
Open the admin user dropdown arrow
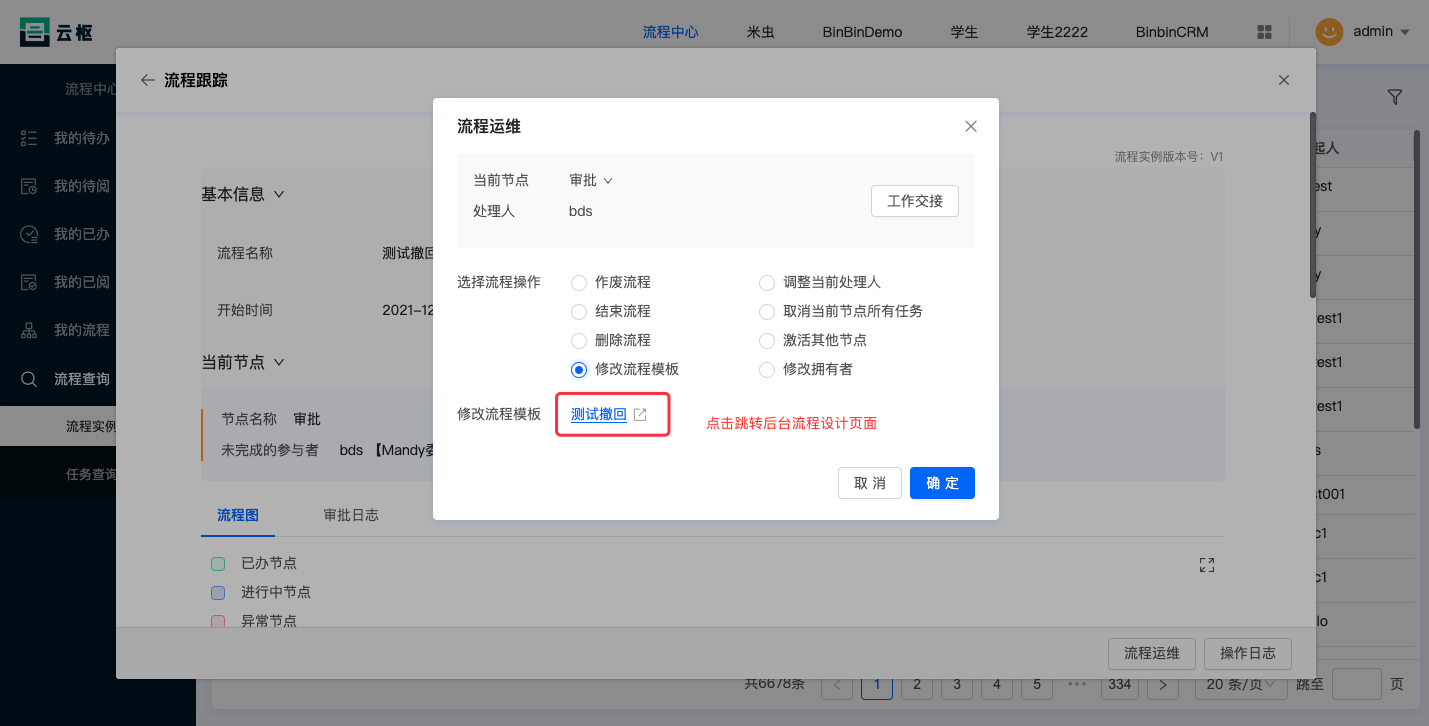(x=1405, y=32)
